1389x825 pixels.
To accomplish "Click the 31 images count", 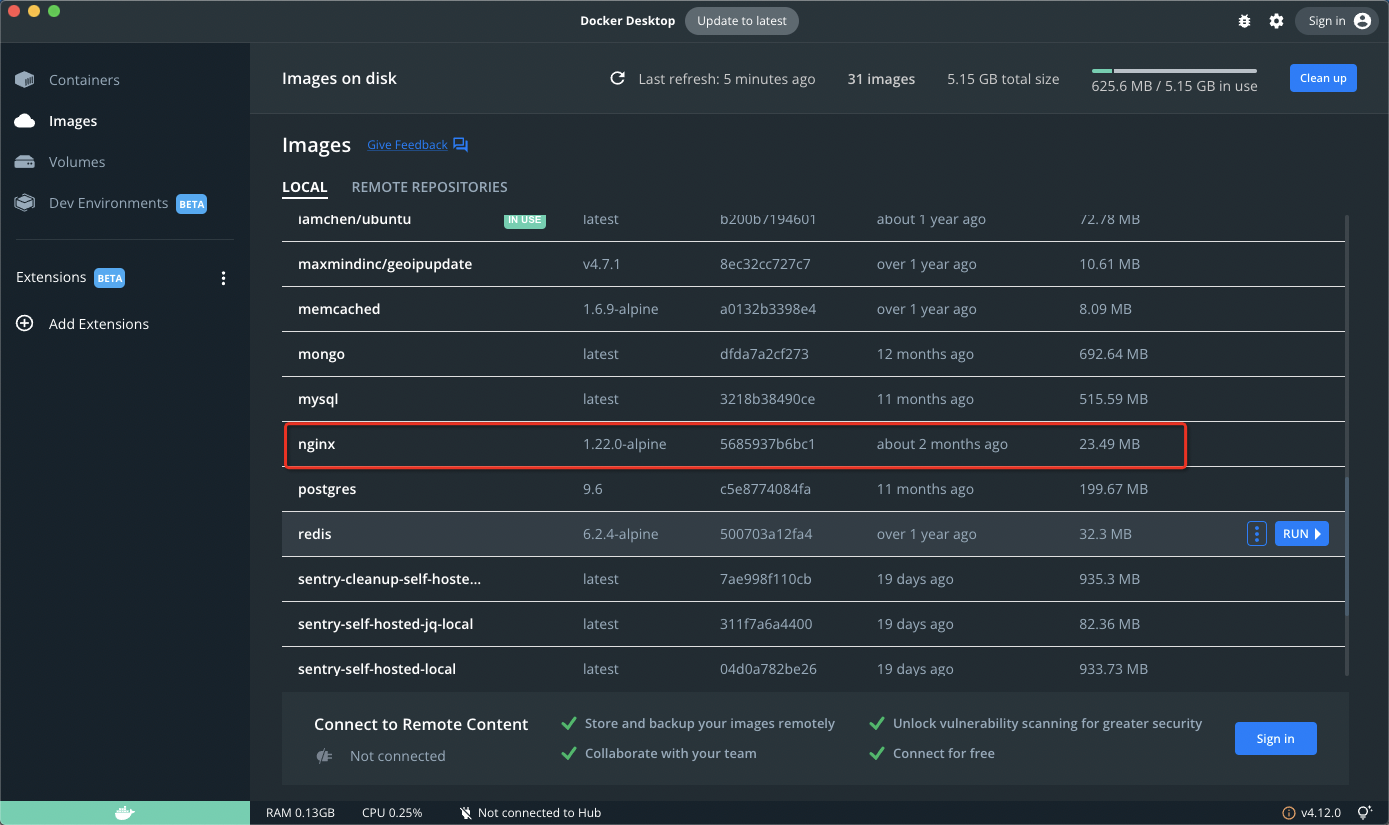I will coord(881,79).
